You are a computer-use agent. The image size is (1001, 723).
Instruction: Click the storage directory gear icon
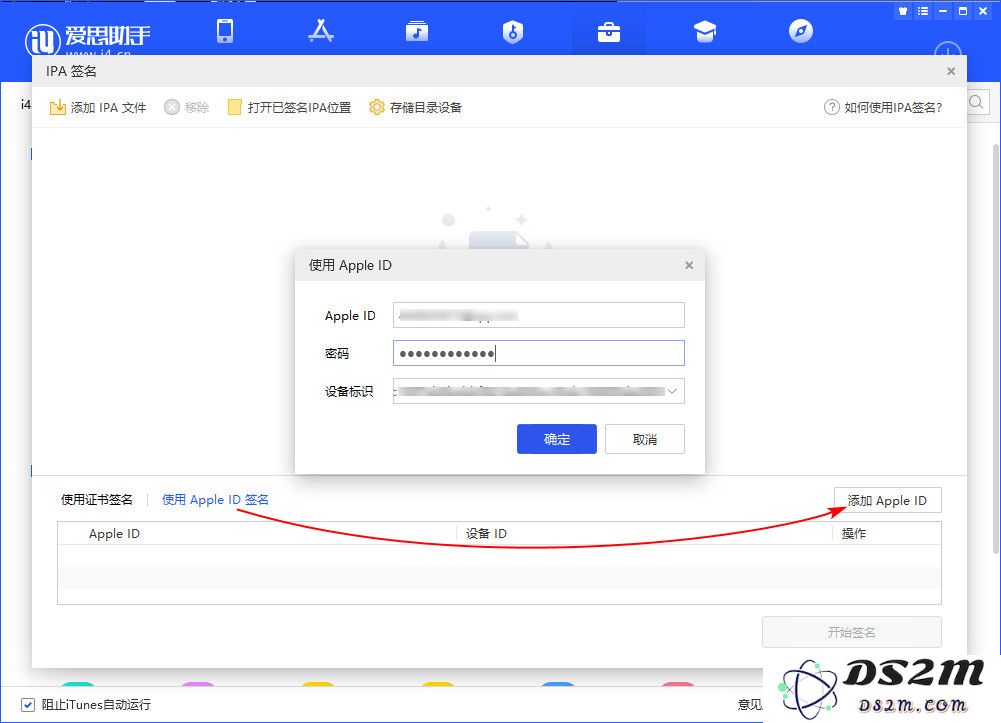click(x=377, y=107)
